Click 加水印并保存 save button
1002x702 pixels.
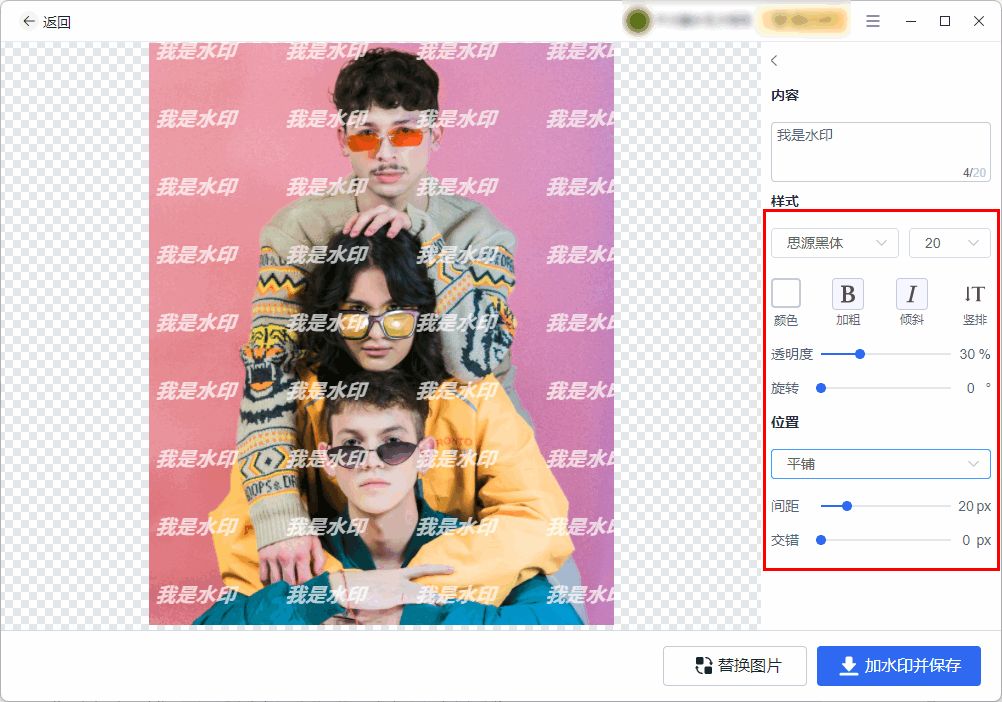898,666
